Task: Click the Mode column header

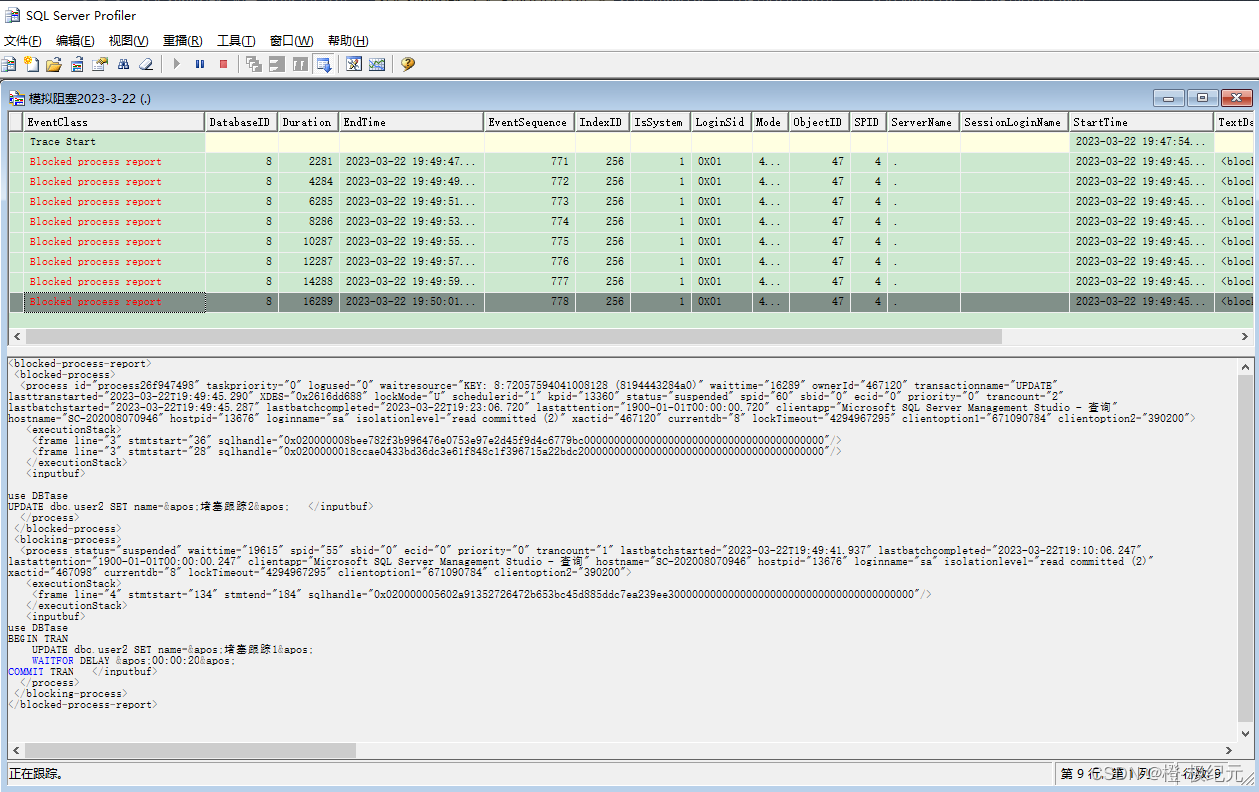Action: (770, 122)
